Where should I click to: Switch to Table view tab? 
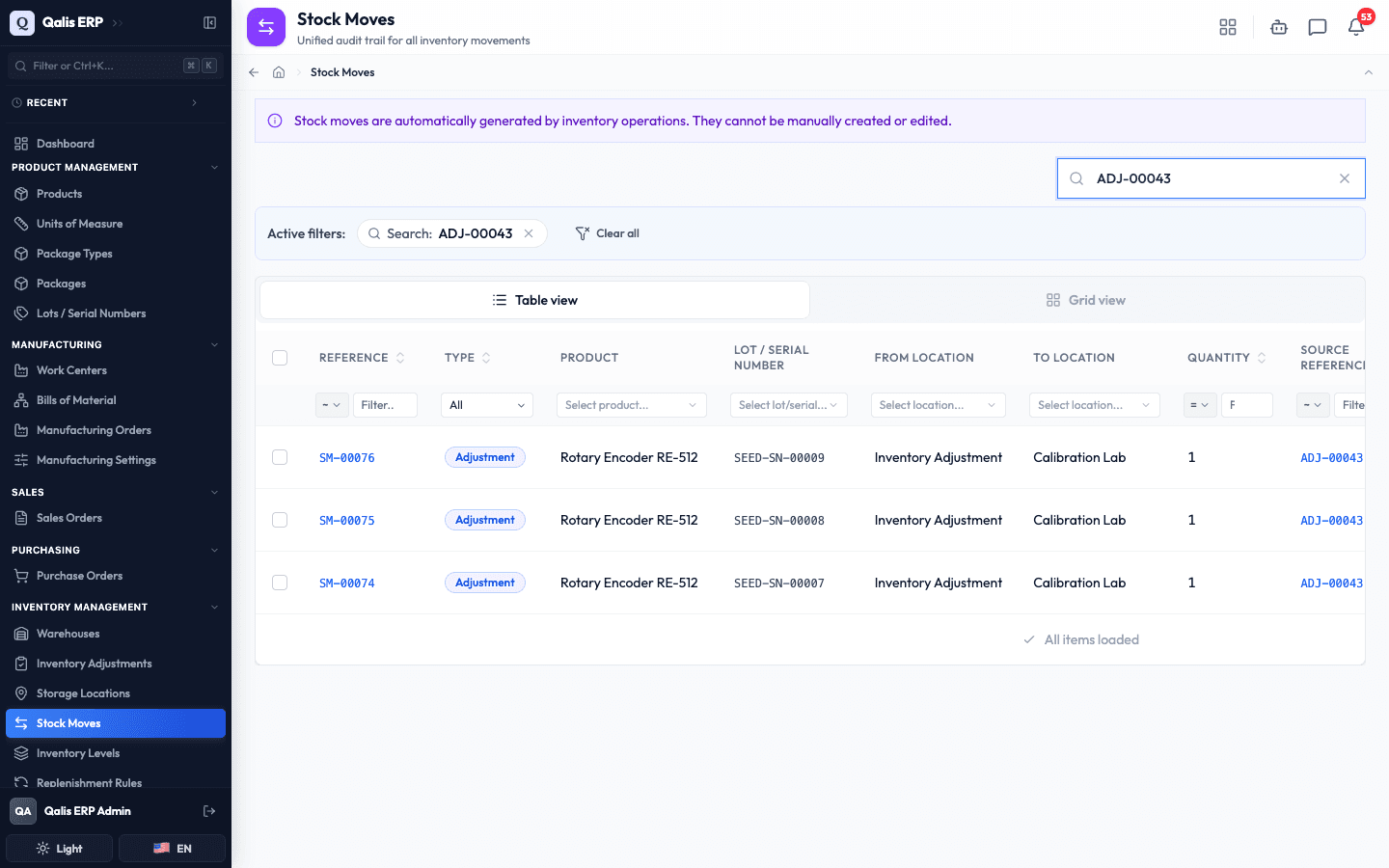click(x=534, y=300)
